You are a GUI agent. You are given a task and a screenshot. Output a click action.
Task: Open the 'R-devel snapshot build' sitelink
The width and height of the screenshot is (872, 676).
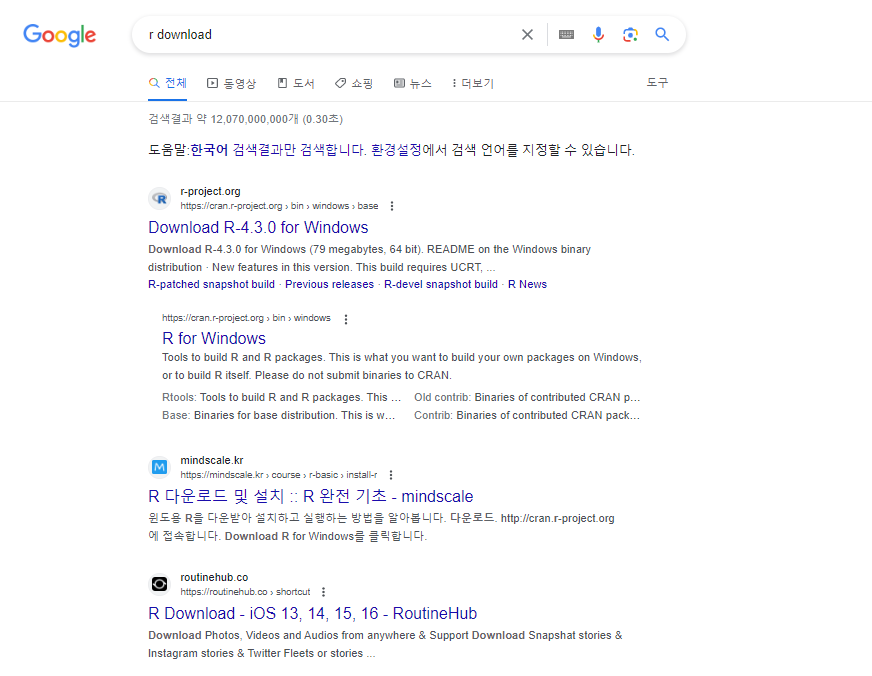(x=441, y=285)
